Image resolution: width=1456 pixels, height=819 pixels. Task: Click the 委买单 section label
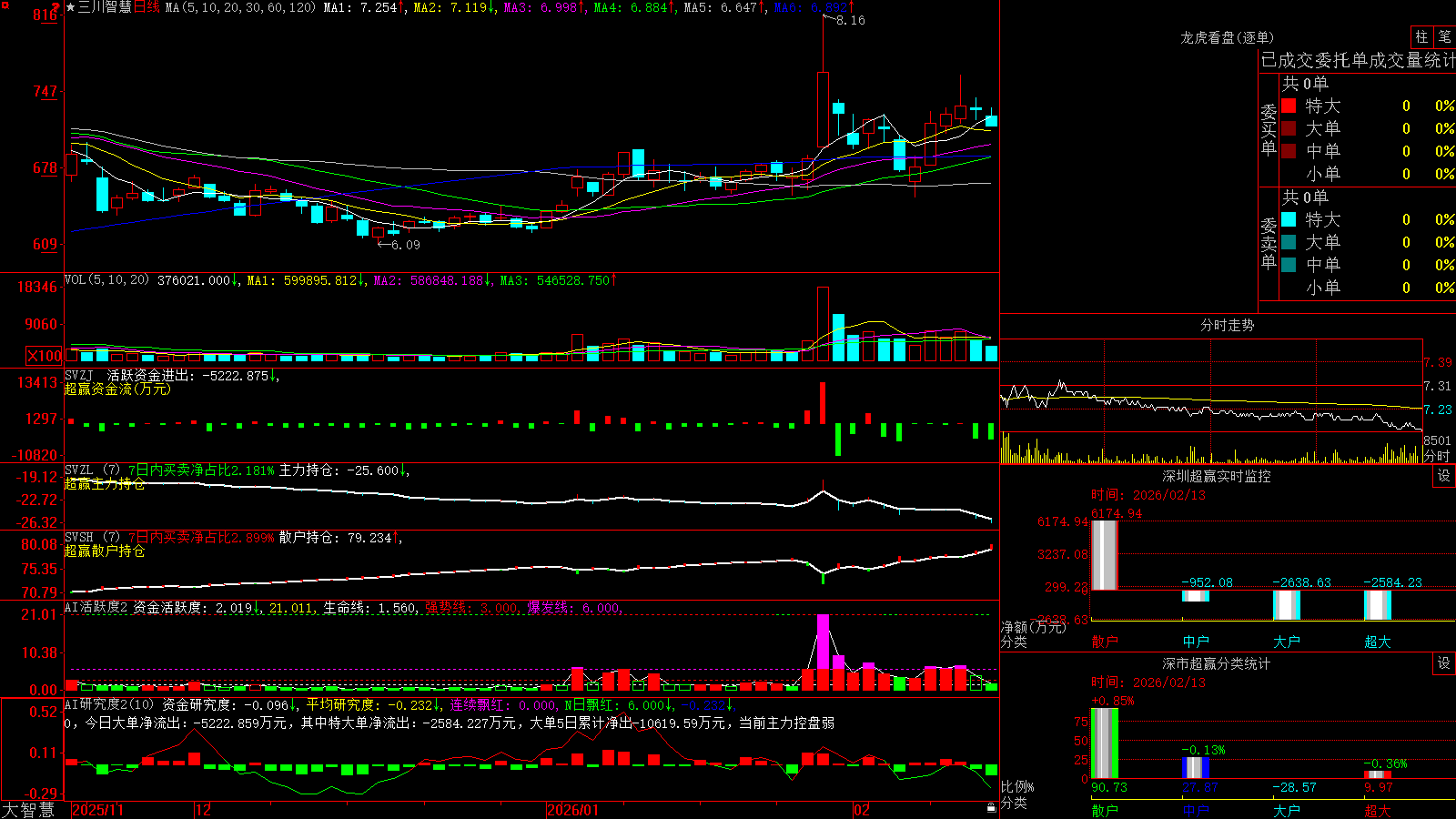pyautogui.click(x=1269, y=130)
